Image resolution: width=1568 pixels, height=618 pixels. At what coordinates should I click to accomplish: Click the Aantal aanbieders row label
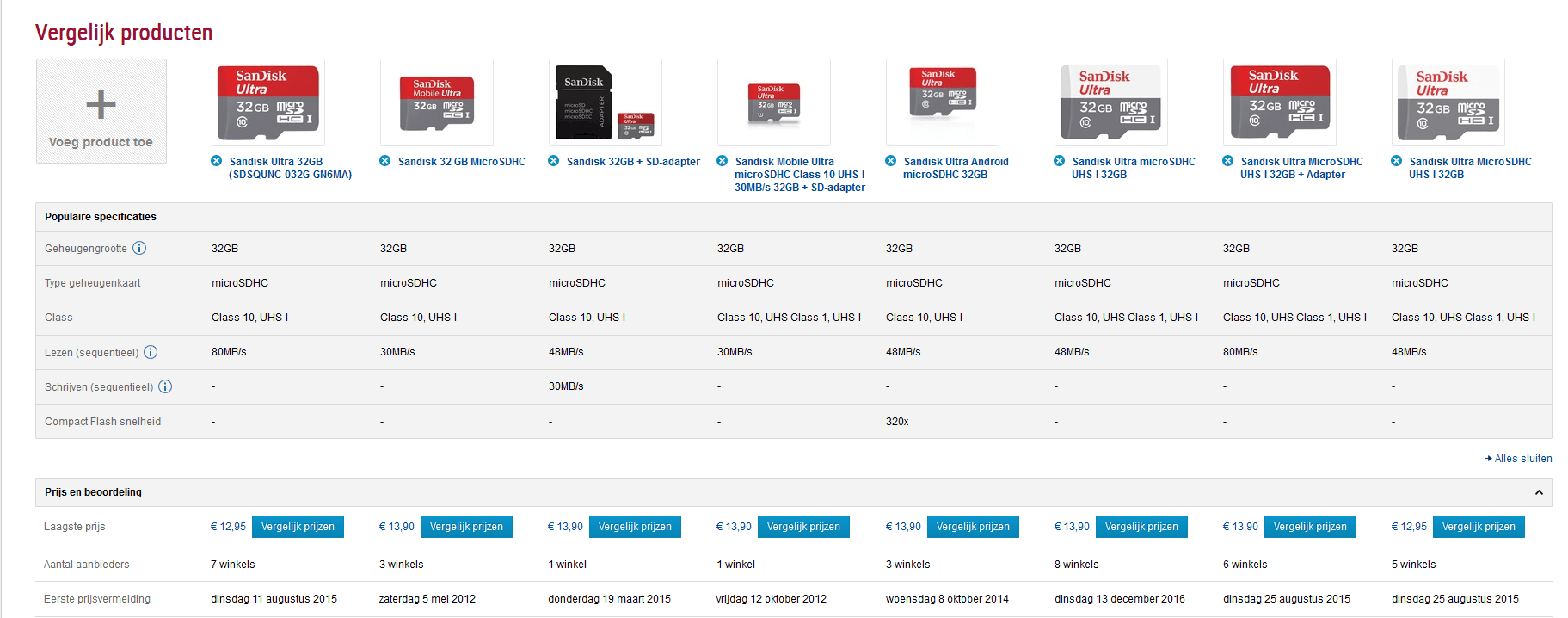(x=87, y=565)
